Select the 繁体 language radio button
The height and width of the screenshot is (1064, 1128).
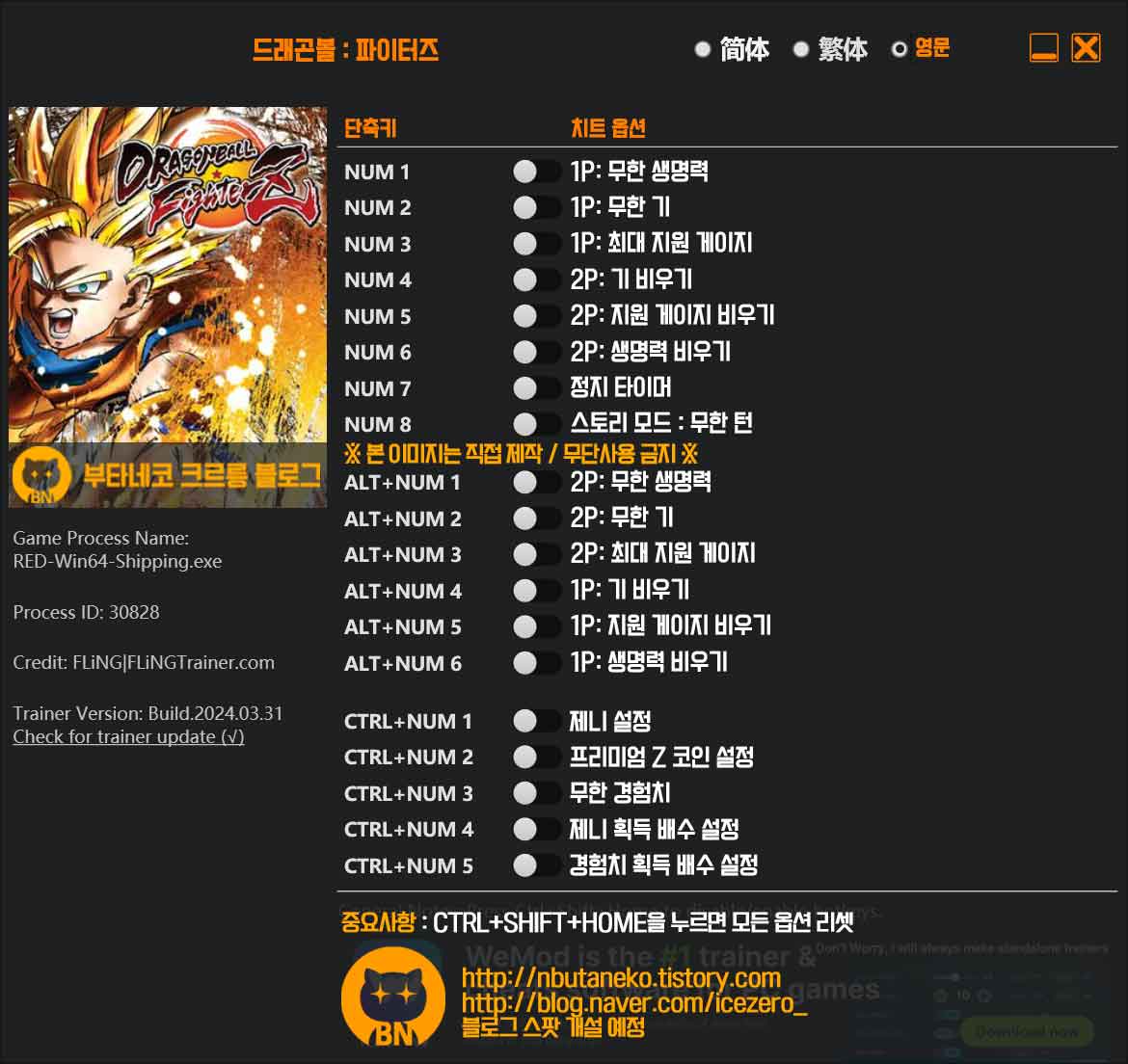coord(800,49)
